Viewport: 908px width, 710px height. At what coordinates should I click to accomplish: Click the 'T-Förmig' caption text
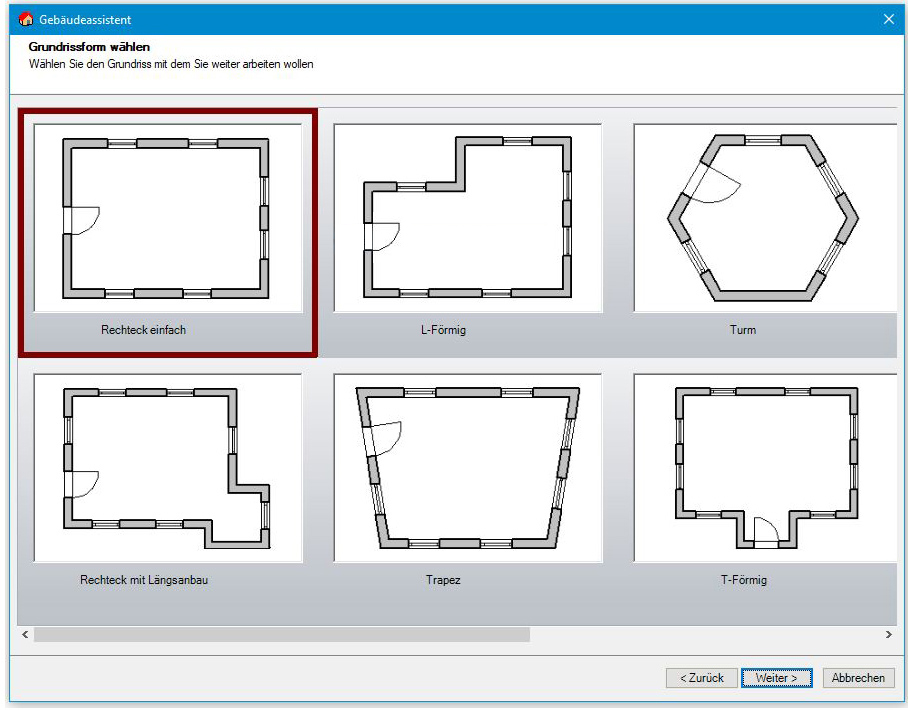(742, 580)
